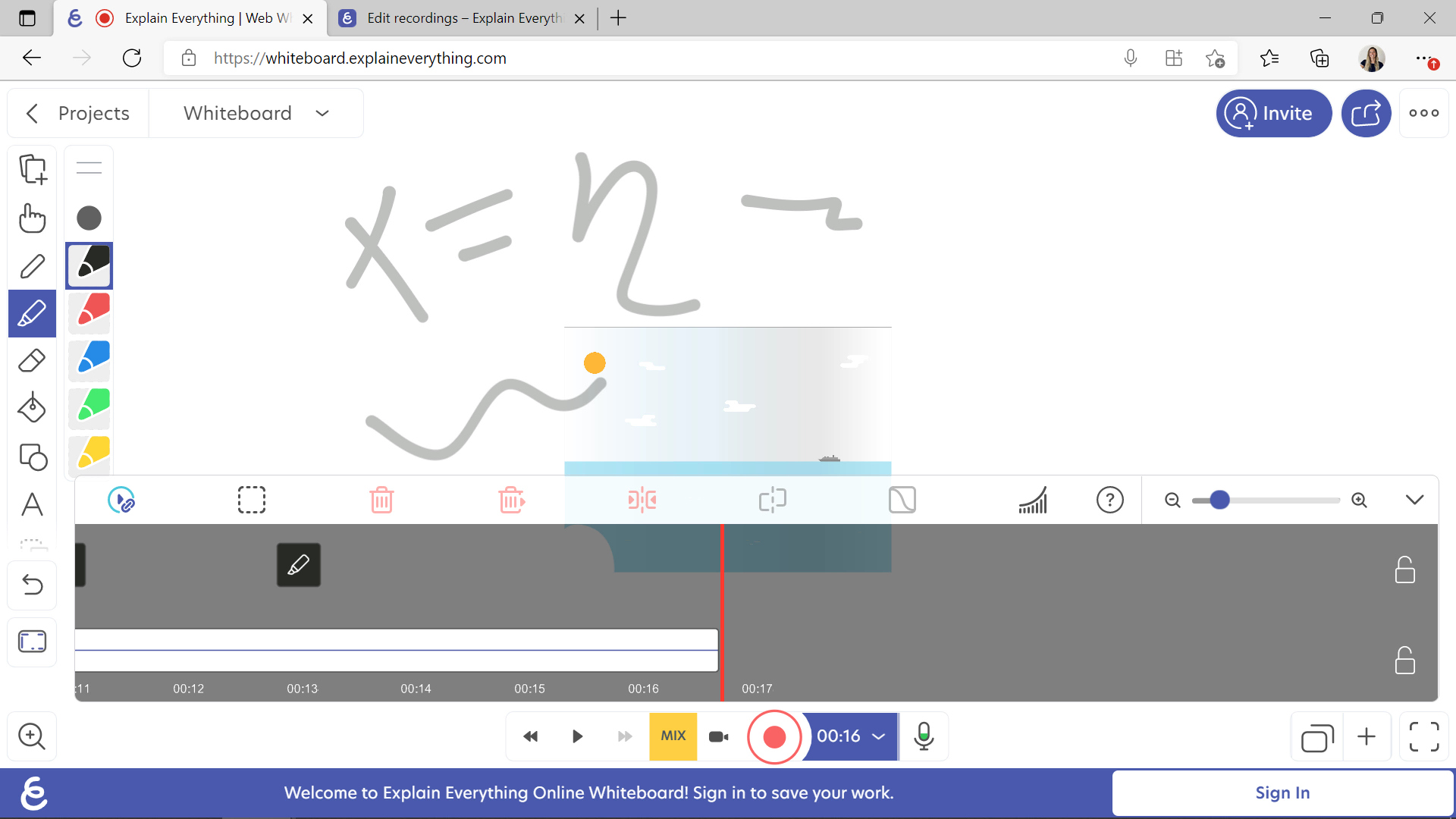Expand the Whiteboard project dropdown
The height and width of the screenshot is (819, 1456).
coord(322,113)
